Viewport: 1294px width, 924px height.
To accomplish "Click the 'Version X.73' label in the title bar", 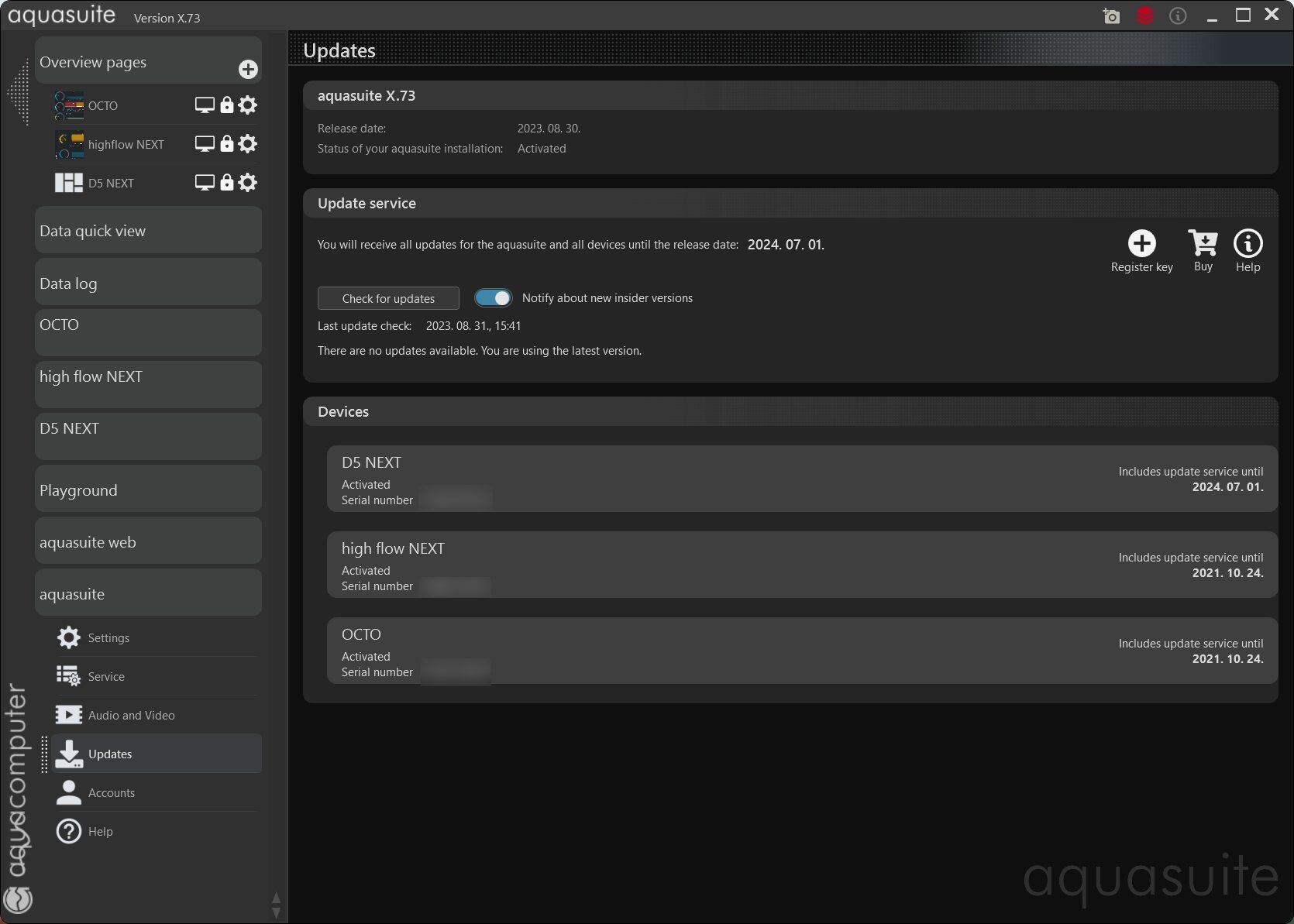I will click(x=167, y=18).
